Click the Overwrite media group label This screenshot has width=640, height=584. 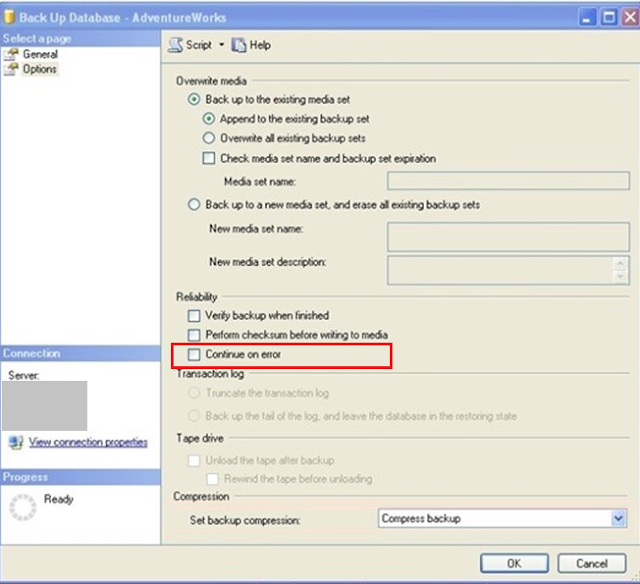tap(211, 81)
